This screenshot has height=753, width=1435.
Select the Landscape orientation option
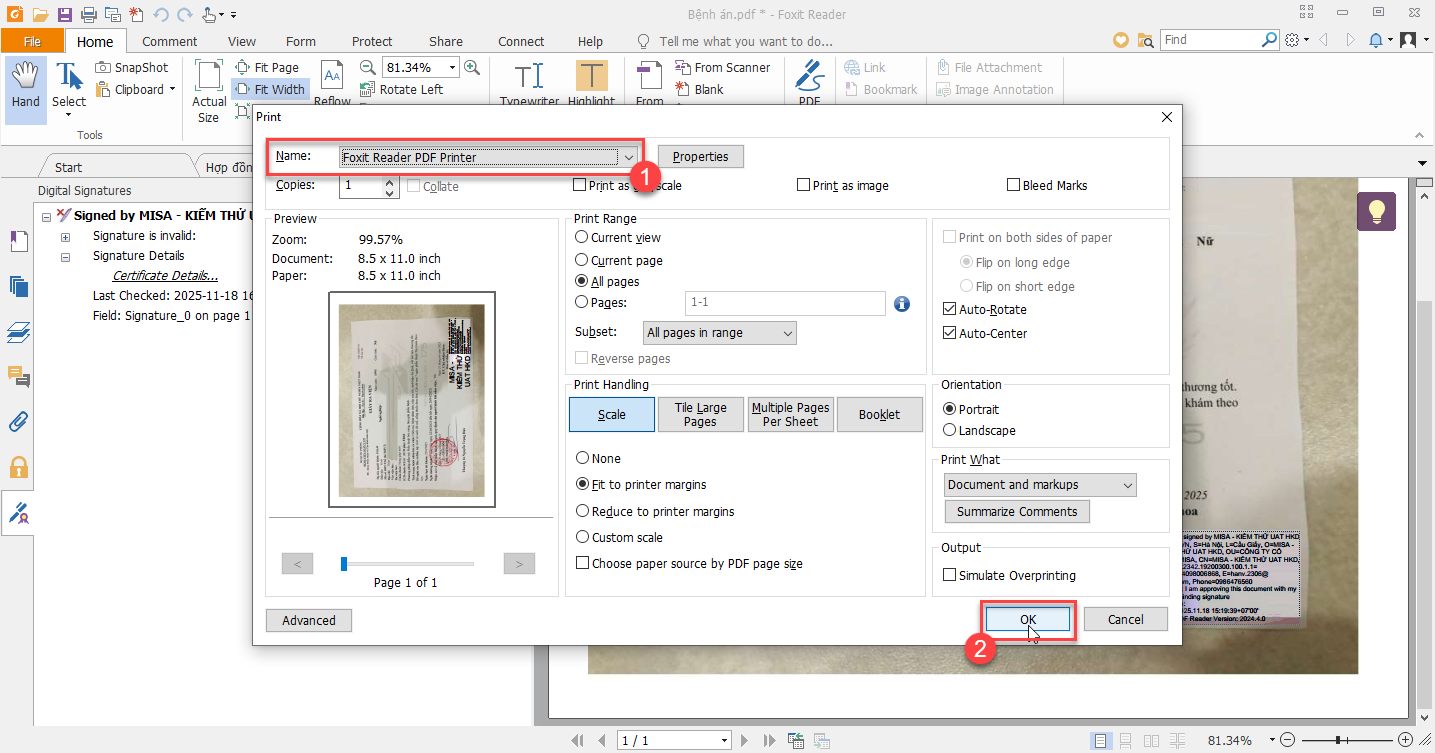click(949, 431)
